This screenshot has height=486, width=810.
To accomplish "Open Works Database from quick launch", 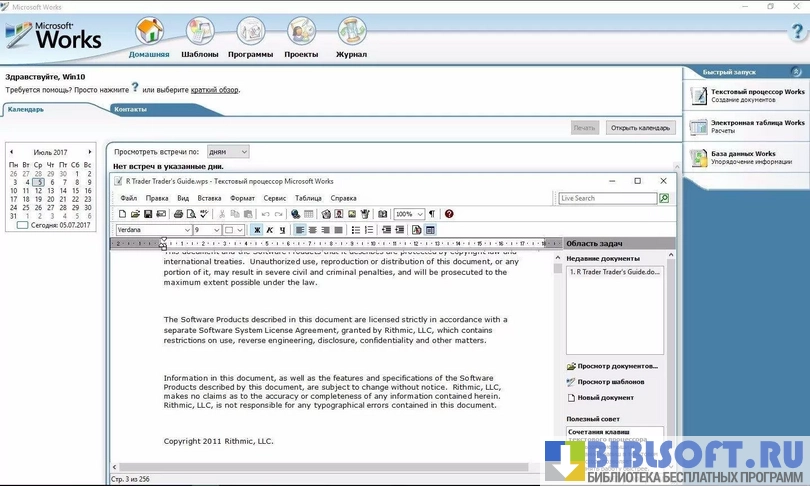I will tap(746, 157).
